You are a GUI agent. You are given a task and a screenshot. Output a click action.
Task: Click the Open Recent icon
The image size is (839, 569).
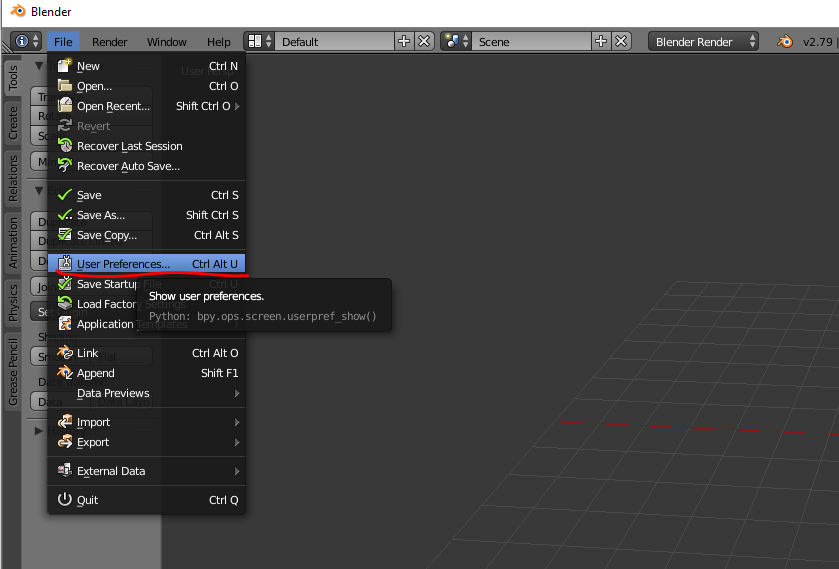click(x=65, y=105)
